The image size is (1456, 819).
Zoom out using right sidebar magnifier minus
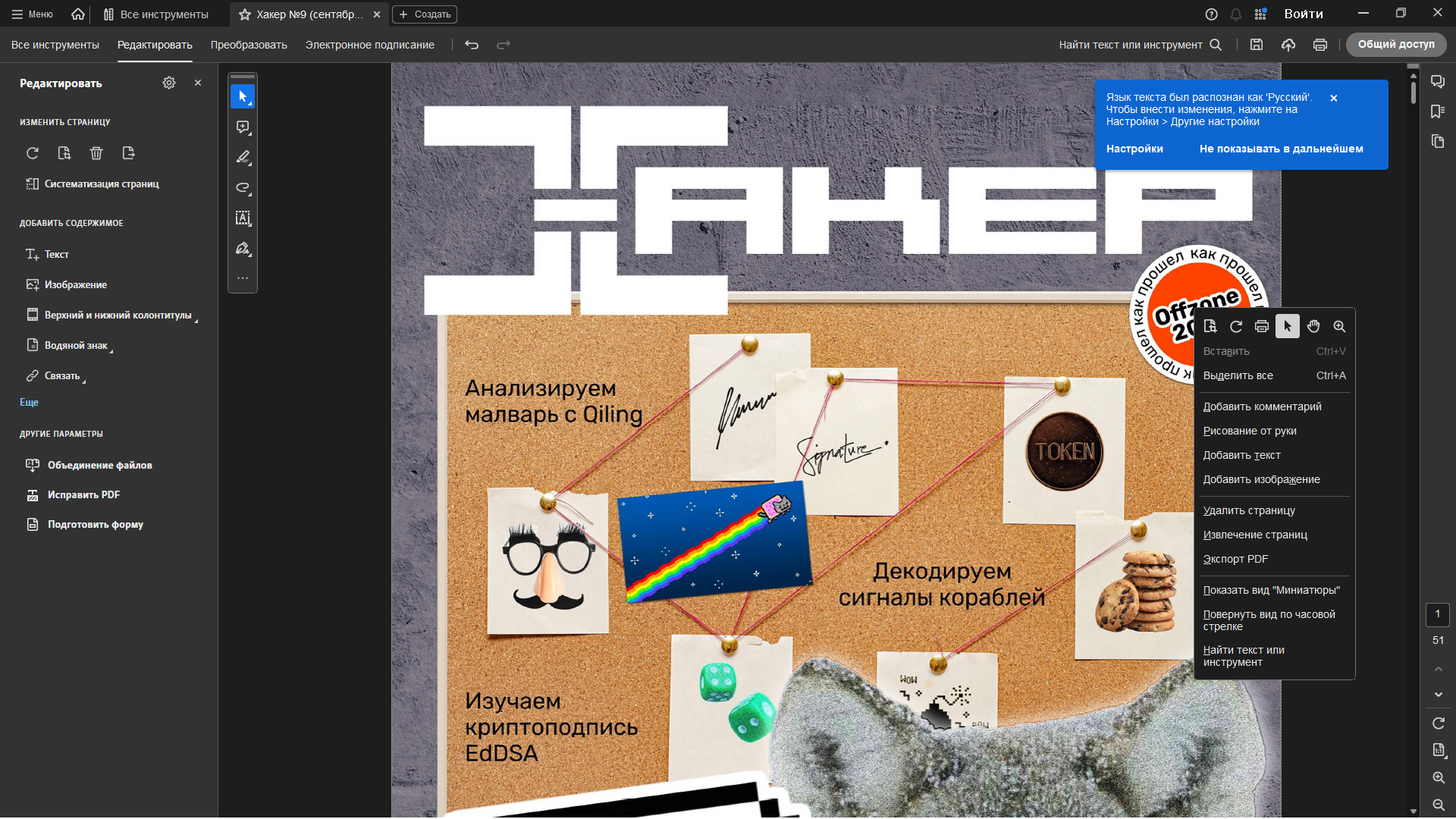point(1439,805)
